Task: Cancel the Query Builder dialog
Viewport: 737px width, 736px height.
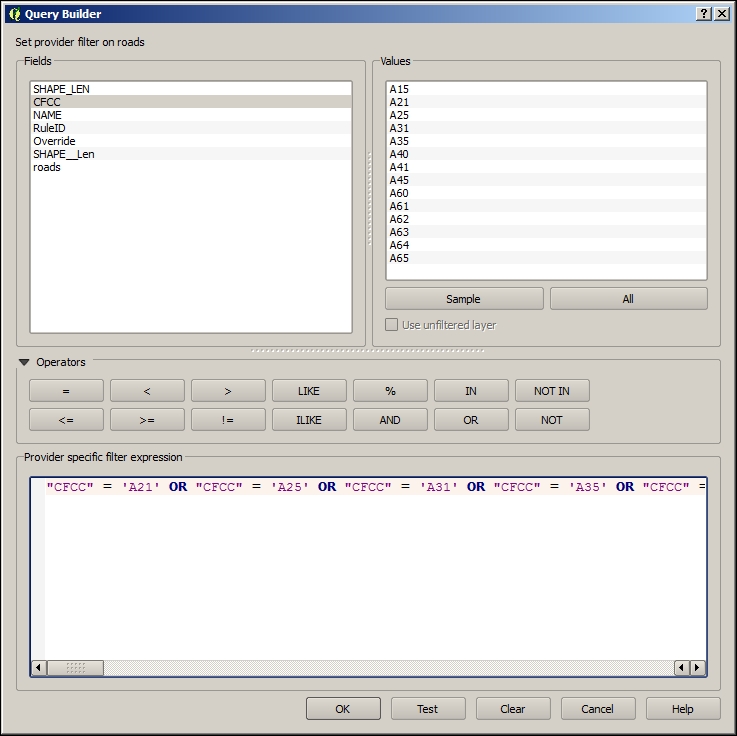Action: pos(598,709)
